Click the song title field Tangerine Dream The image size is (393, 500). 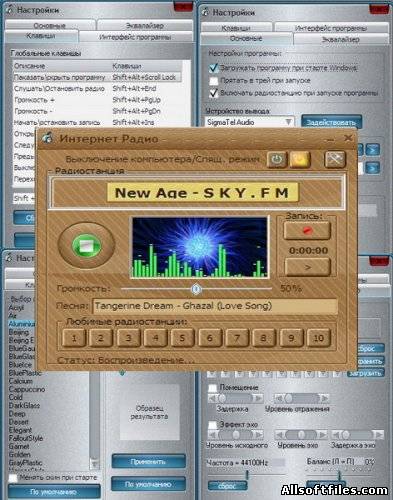(215, 306)
